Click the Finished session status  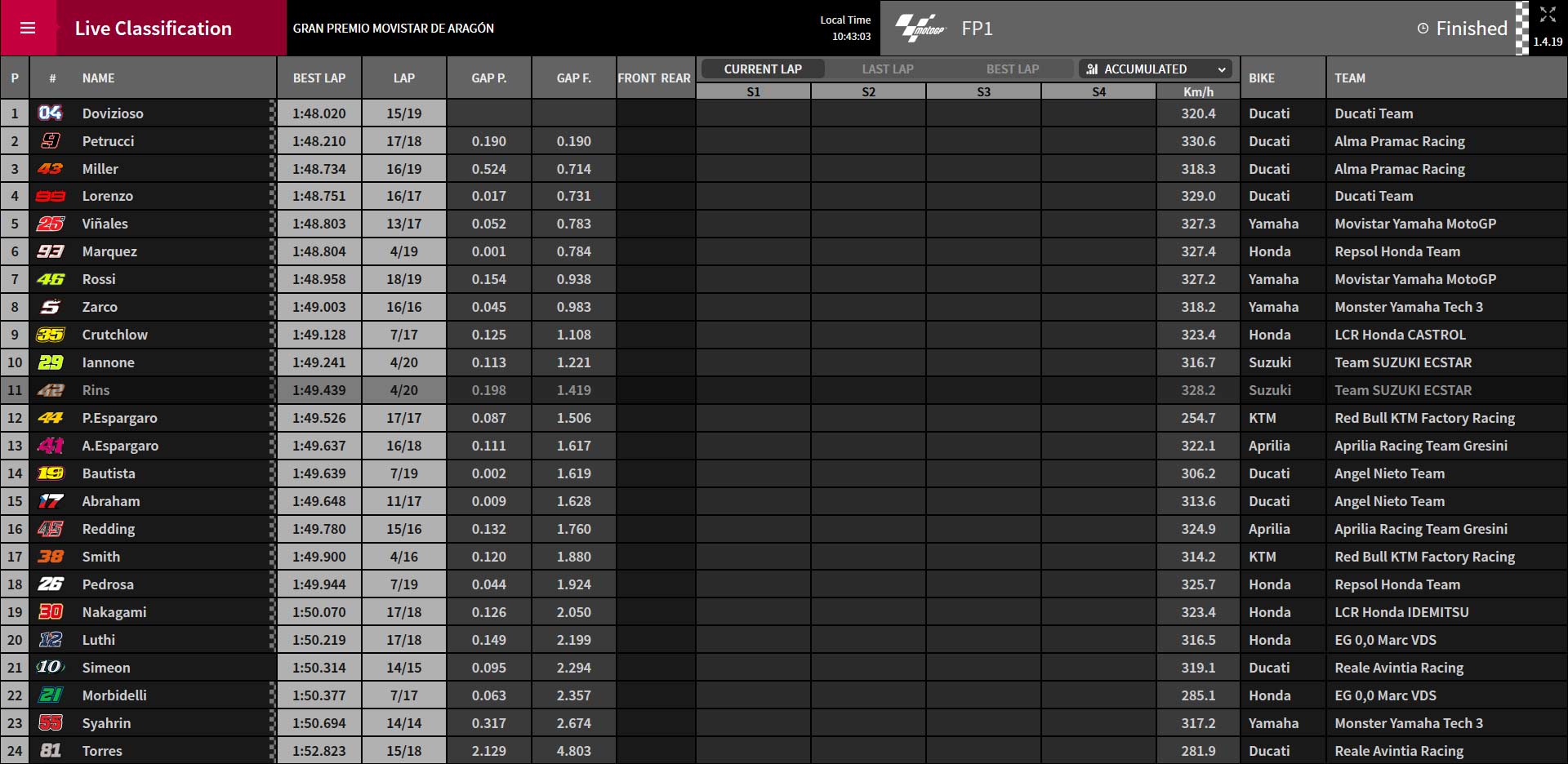(1472, 29)
